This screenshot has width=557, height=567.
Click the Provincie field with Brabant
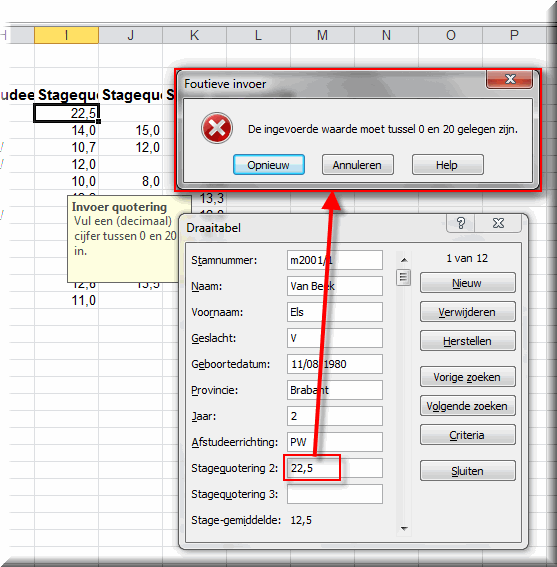(x=335, y=390)
